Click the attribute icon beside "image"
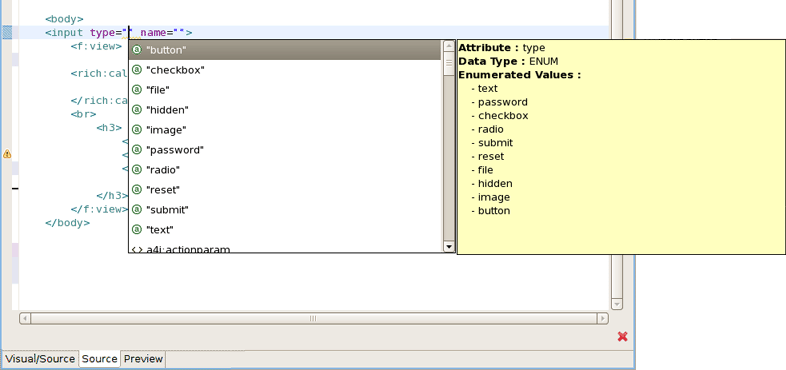The width and height of the screenshot is (786, 370). 136,129
